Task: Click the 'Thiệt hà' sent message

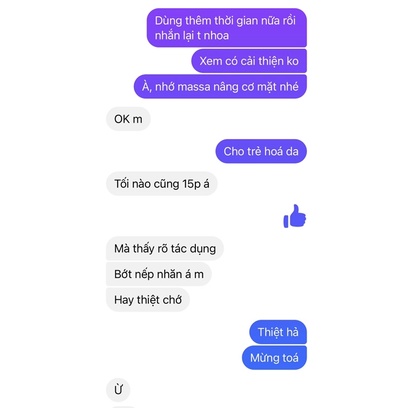Action: [x=278, y=332]
